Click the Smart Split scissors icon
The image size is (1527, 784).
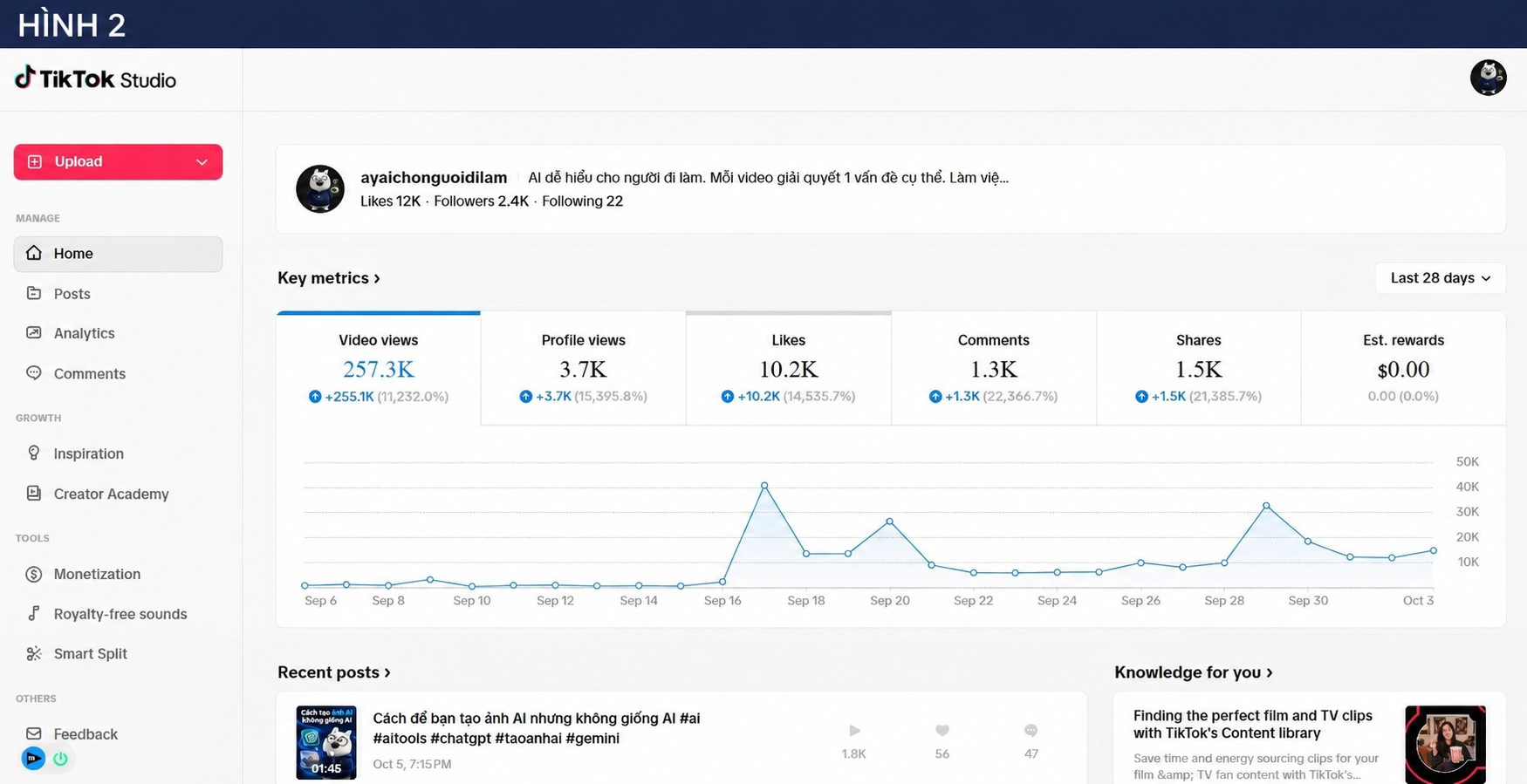pos(34,653)
